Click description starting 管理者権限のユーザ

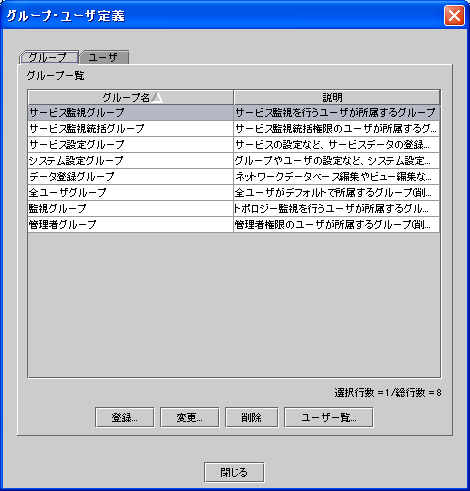[337, 224]
